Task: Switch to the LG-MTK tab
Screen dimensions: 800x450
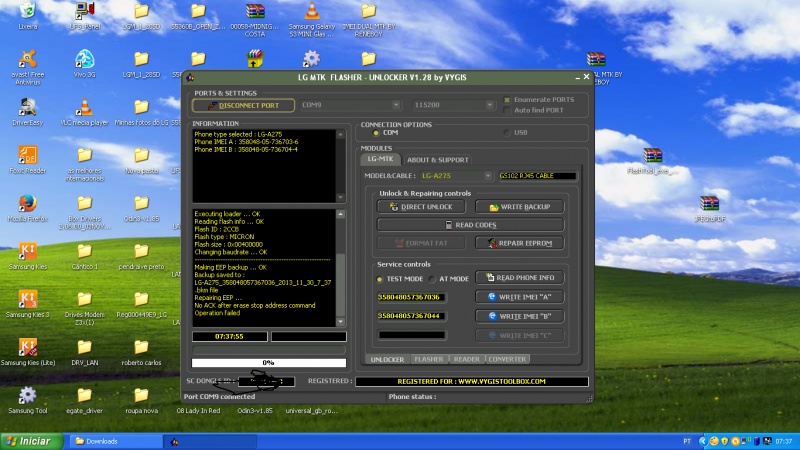Action: pyautogui.click(x=381, y=159)
